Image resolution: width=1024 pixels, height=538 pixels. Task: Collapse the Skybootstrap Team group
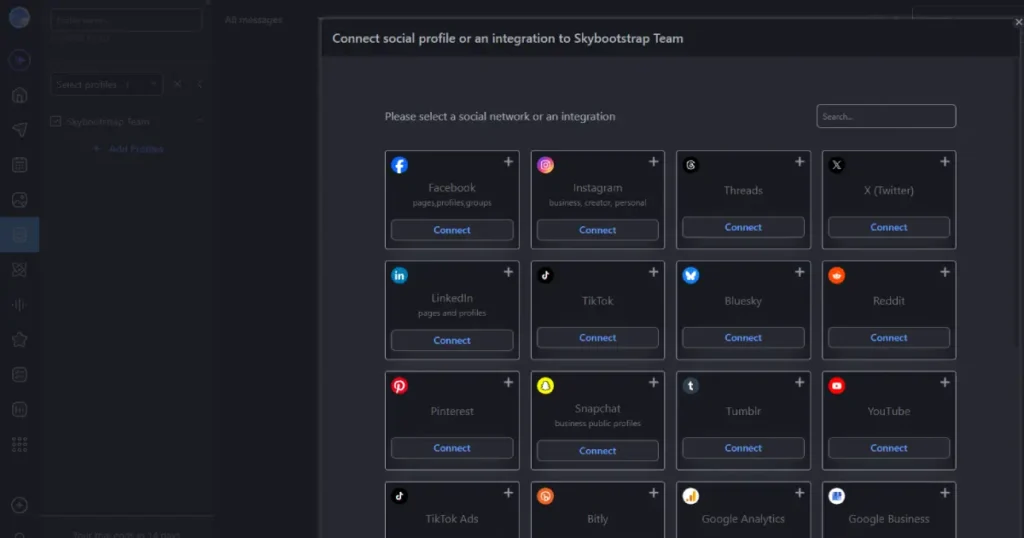pyautogui.click(x=200, y=121)
